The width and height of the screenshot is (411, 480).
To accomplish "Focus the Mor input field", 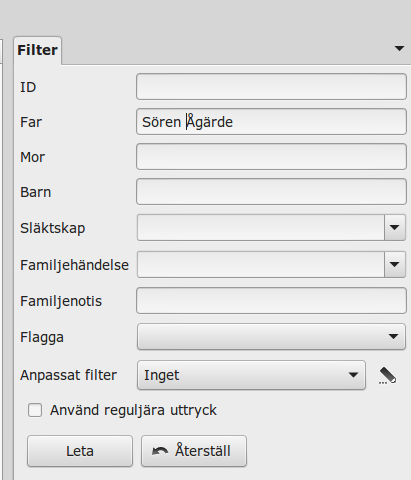I will [x=271, y=157].
